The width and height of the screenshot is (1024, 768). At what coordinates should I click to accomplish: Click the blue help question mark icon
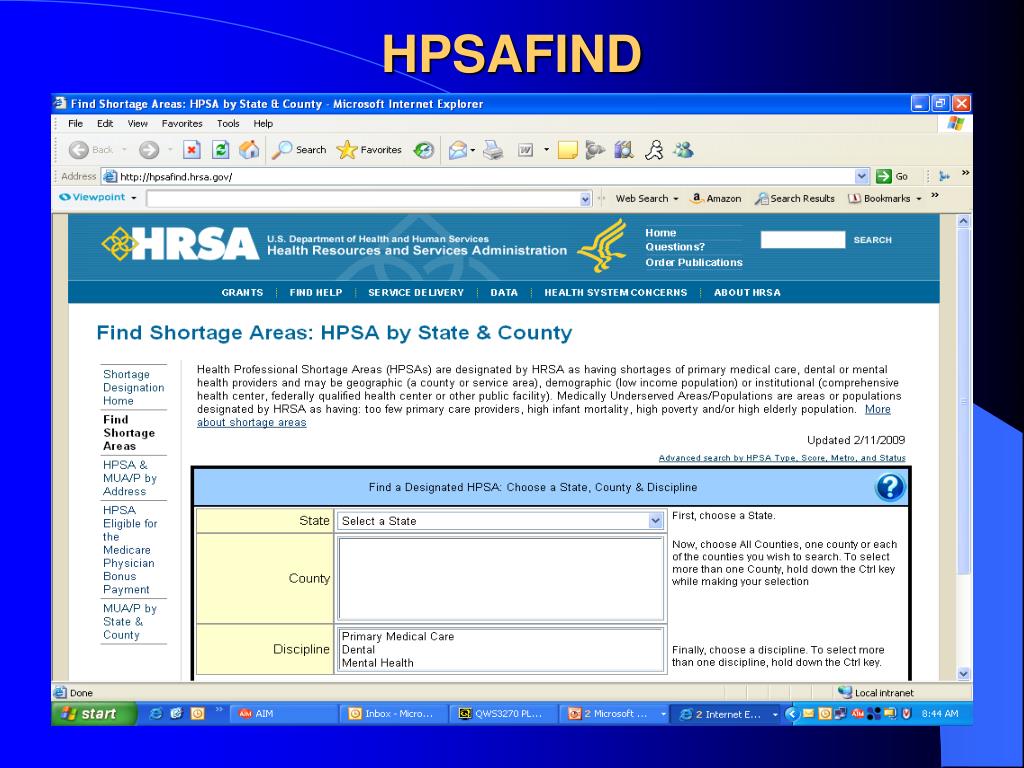(x=889, y=487)
